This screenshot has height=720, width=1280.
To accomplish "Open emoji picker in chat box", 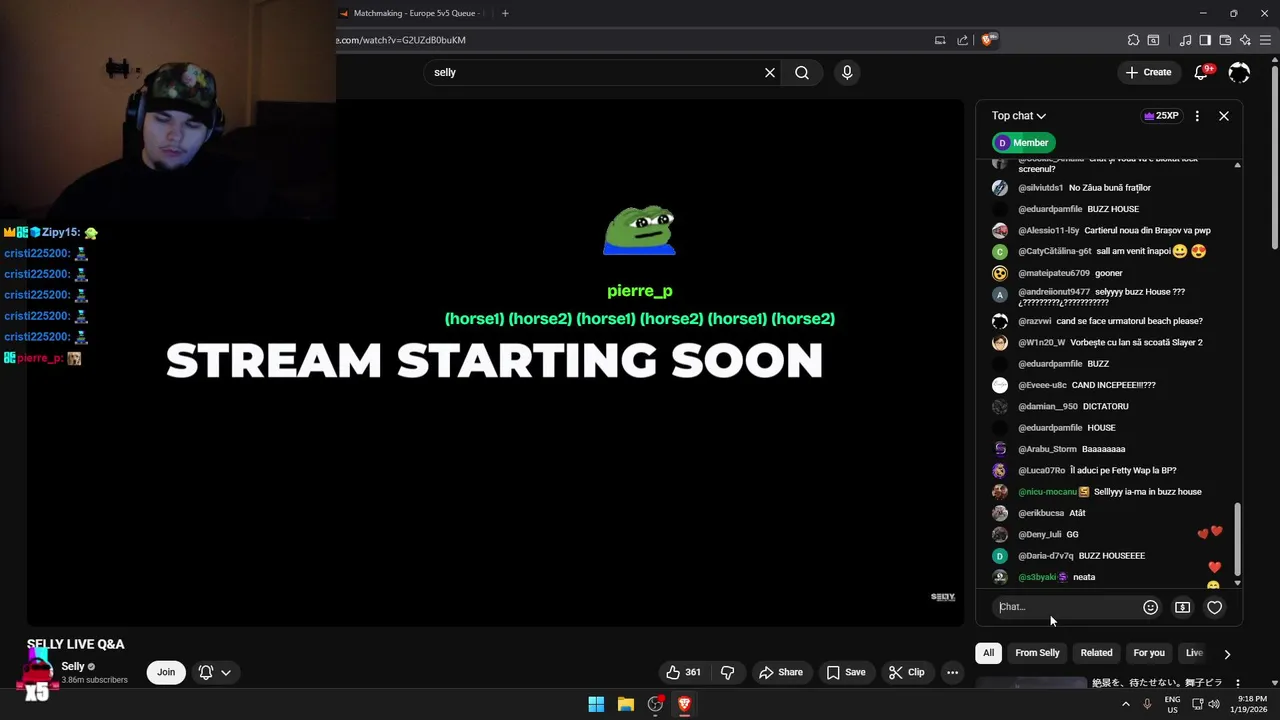I will pos(1151,607).
